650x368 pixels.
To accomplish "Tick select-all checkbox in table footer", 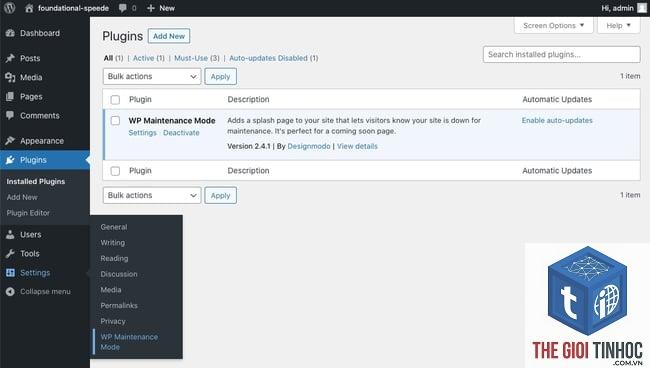I will (115, 171).
